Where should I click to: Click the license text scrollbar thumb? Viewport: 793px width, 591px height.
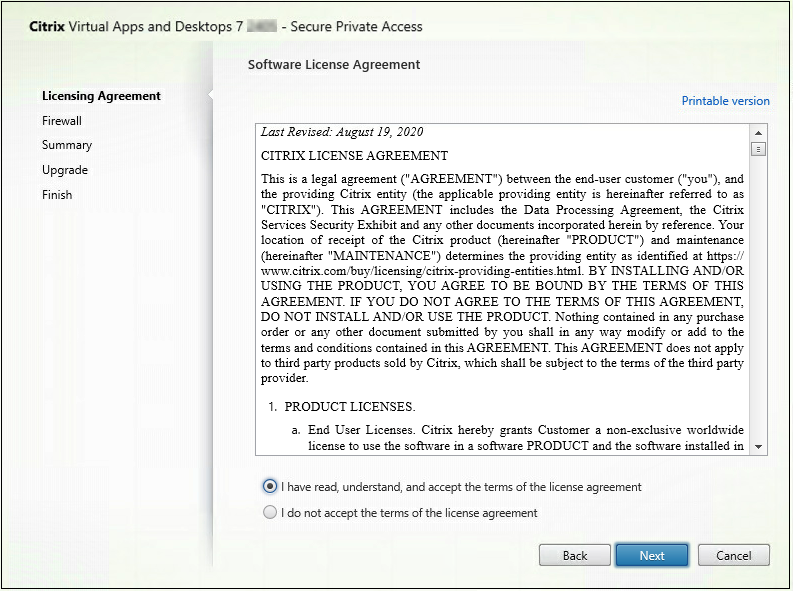[758, 149]
